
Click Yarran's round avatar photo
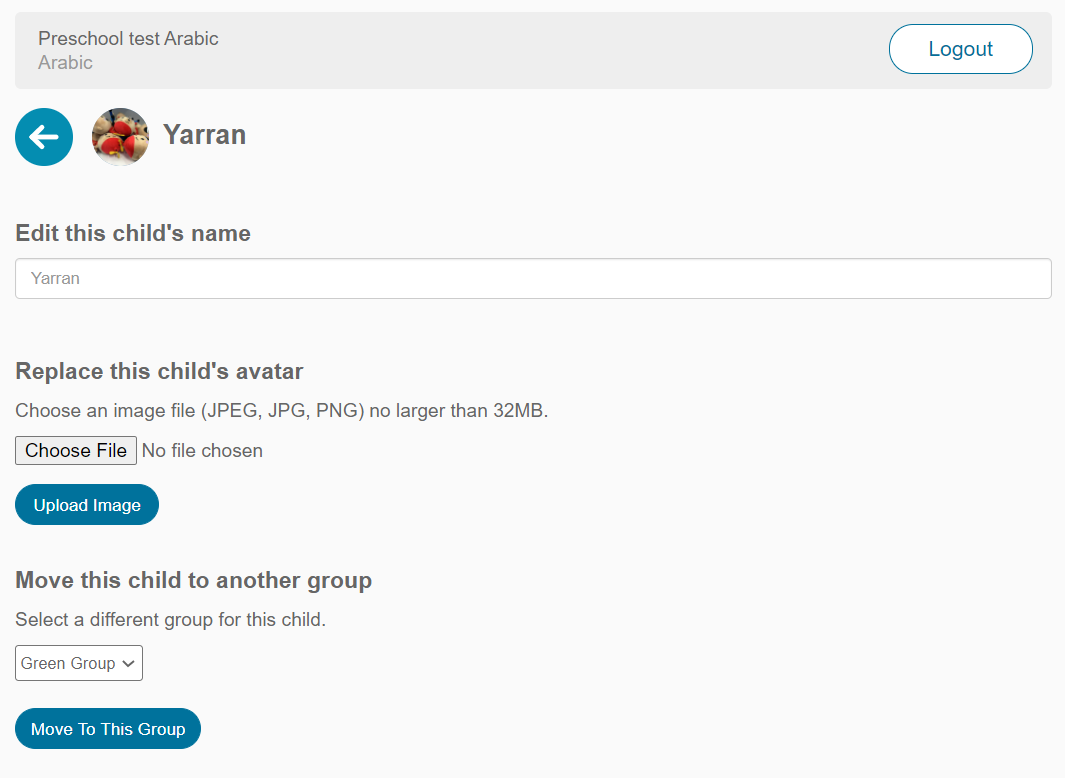coord(121,137)
